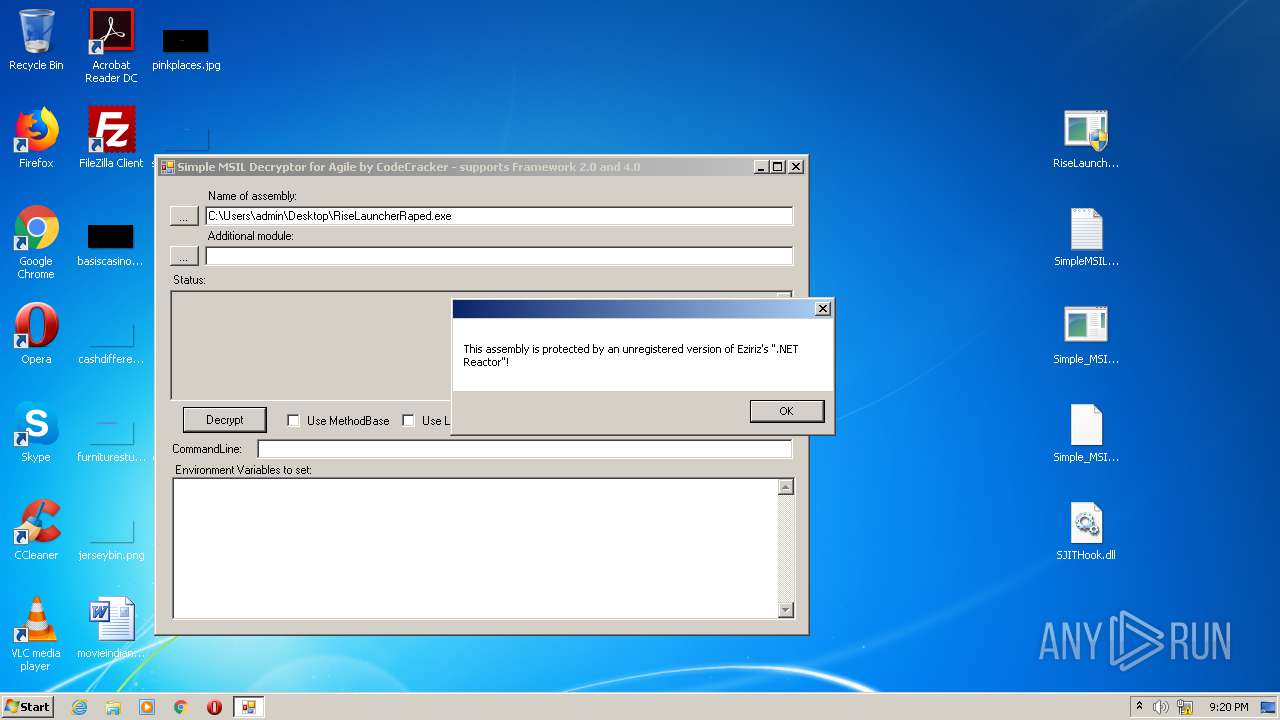Click into the CommandLine input field
Screen dimensions: 1280x720
coord(525,449)
